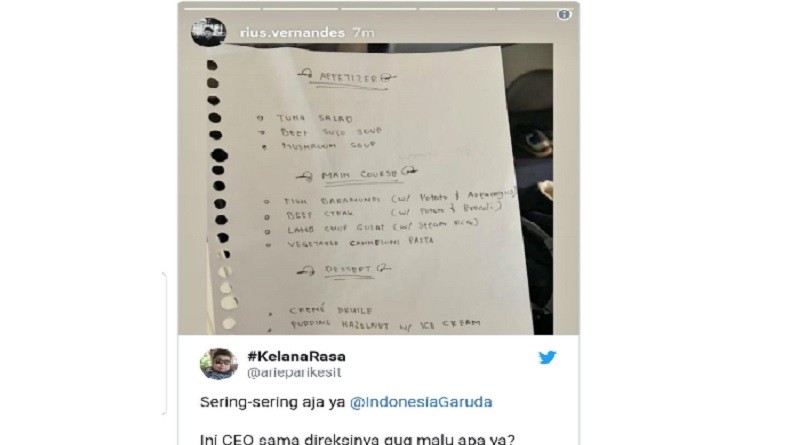Click the info icon on the embedded tweet
The height and width of the screenshot is (445, 790).
(564, 15)
